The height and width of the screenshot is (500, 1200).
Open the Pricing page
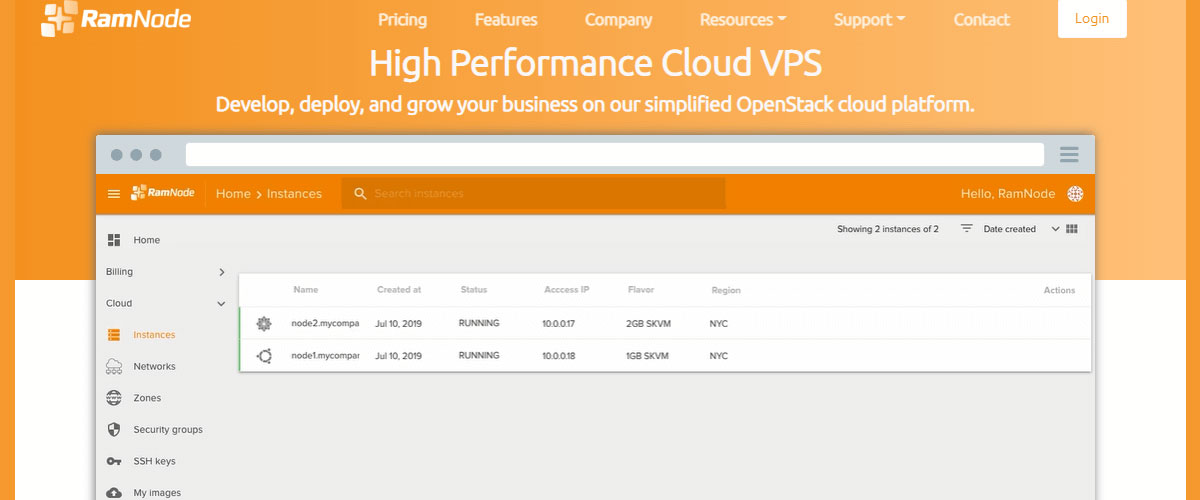pyautogui.click(x=402, y=20)
